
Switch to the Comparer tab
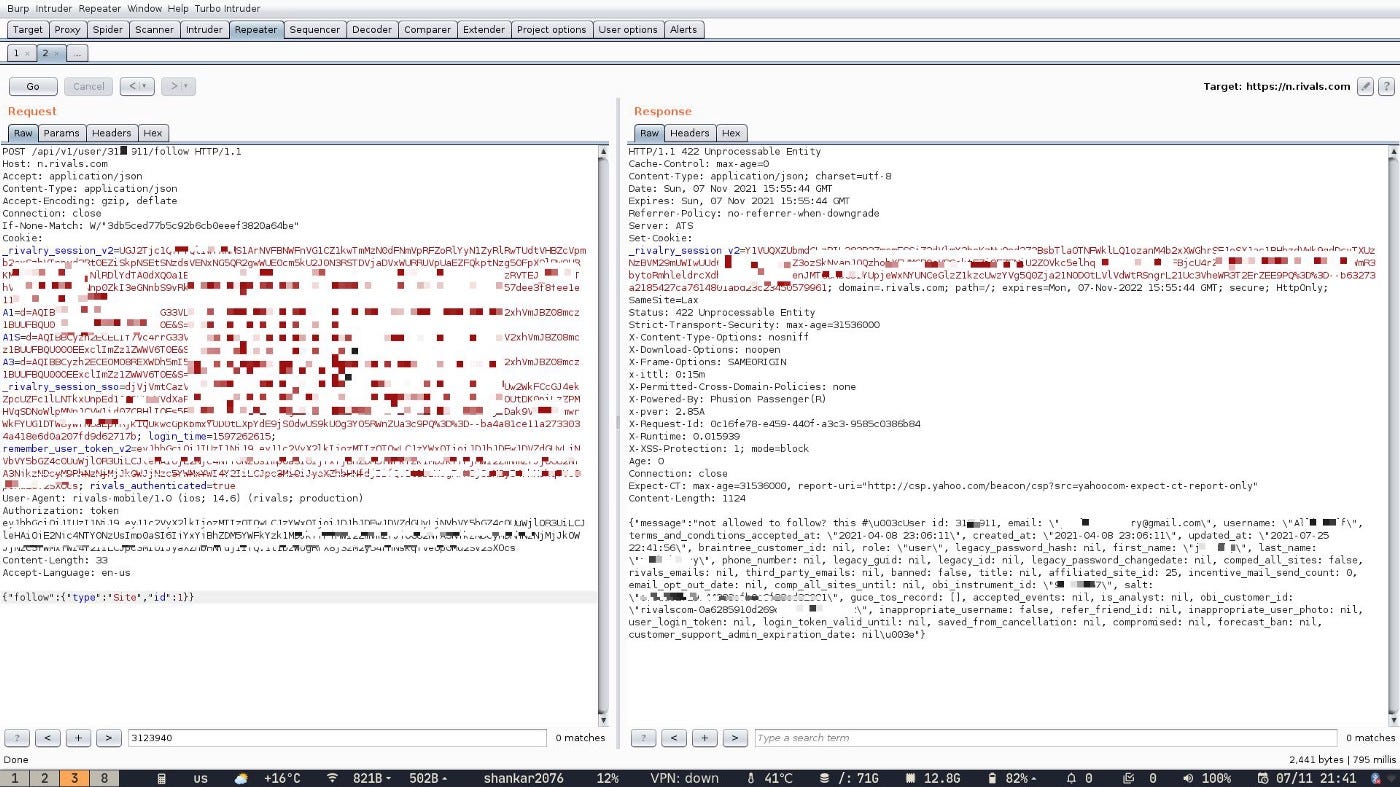pos(428,30)
